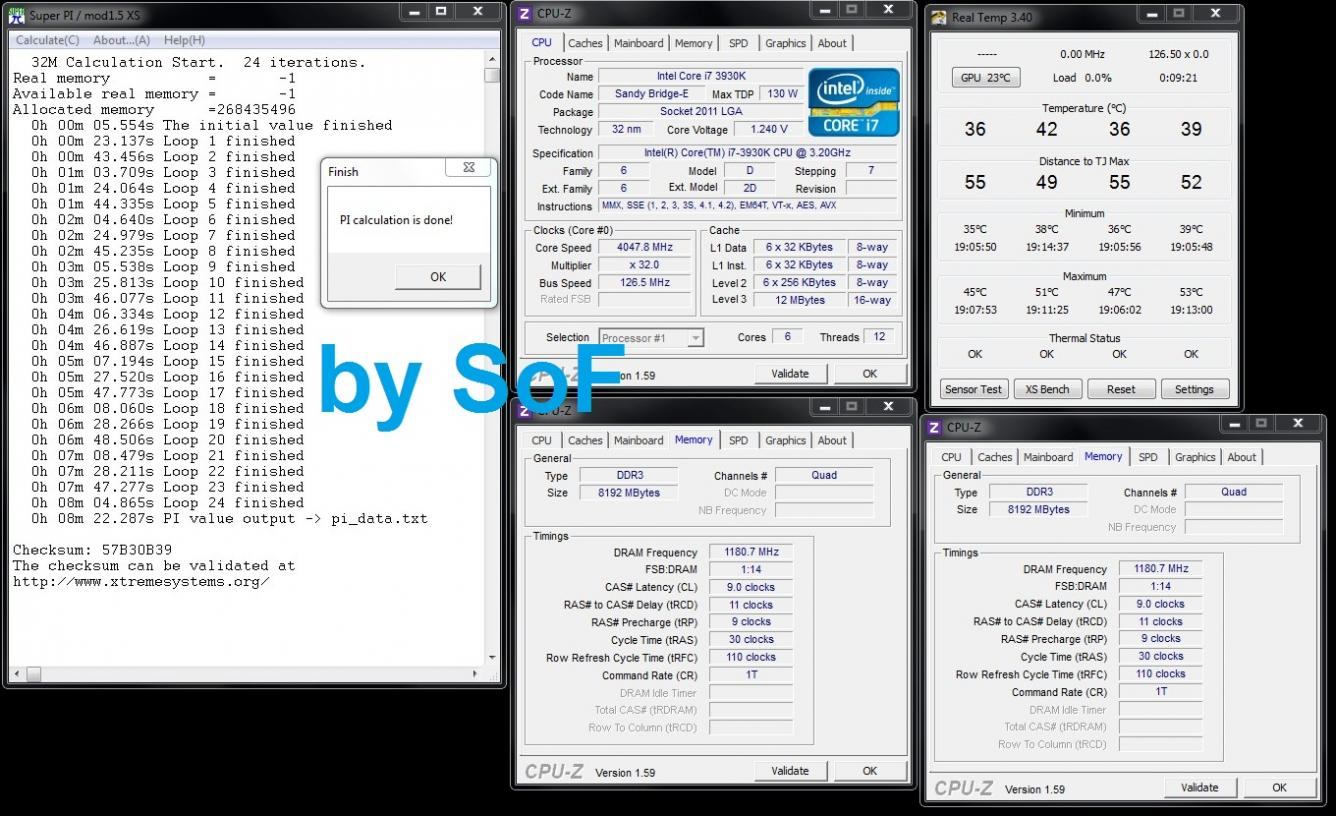Image resolution: width=1336 pixels, height=816 pixels.
Task: Click the Intel Core i7 logo badge
Action: coord(853,102)
